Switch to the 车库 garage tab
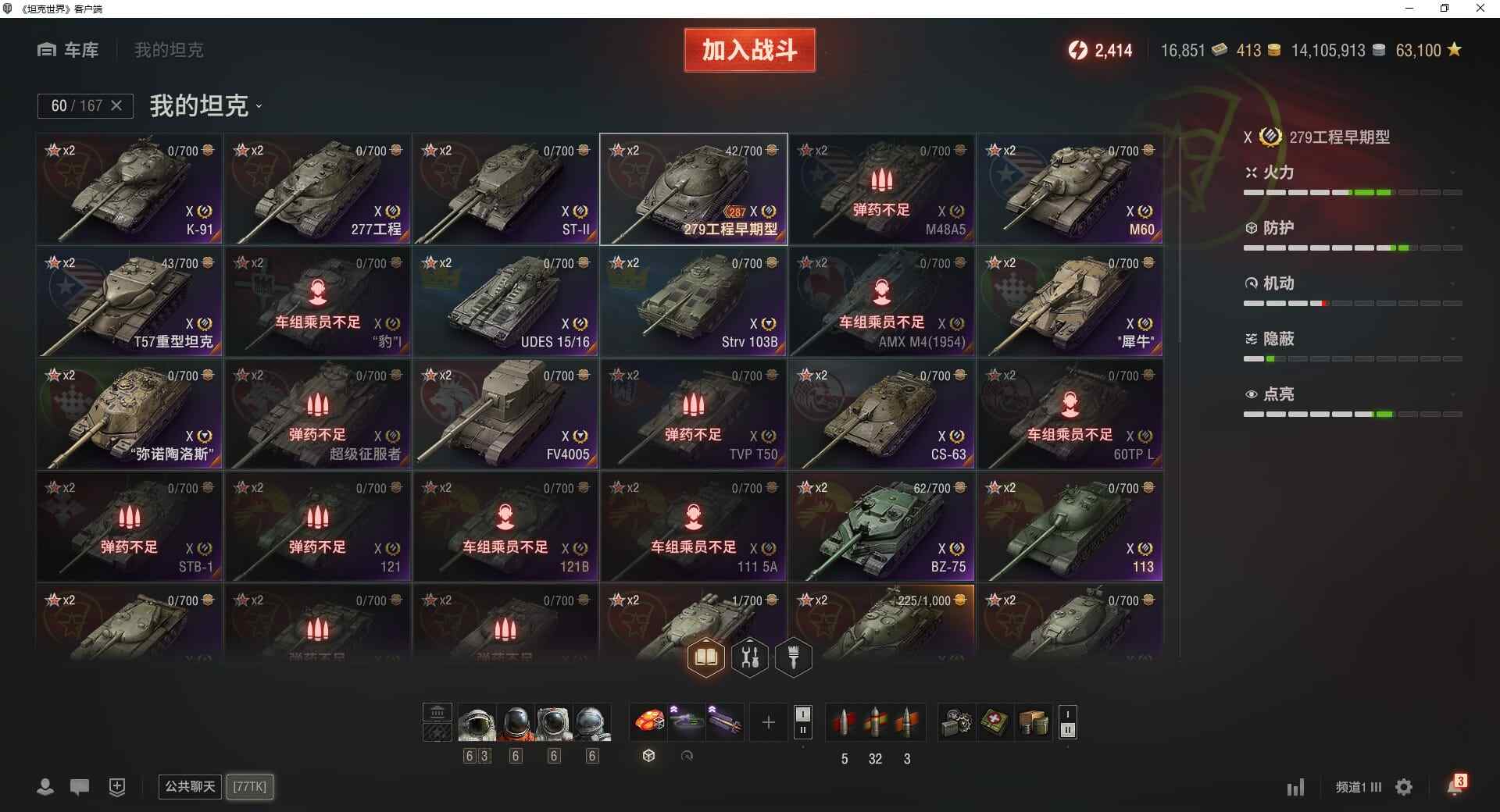The height and width of the screenshot is (812, 1500). pyautogui.click(x=68, y=50)
